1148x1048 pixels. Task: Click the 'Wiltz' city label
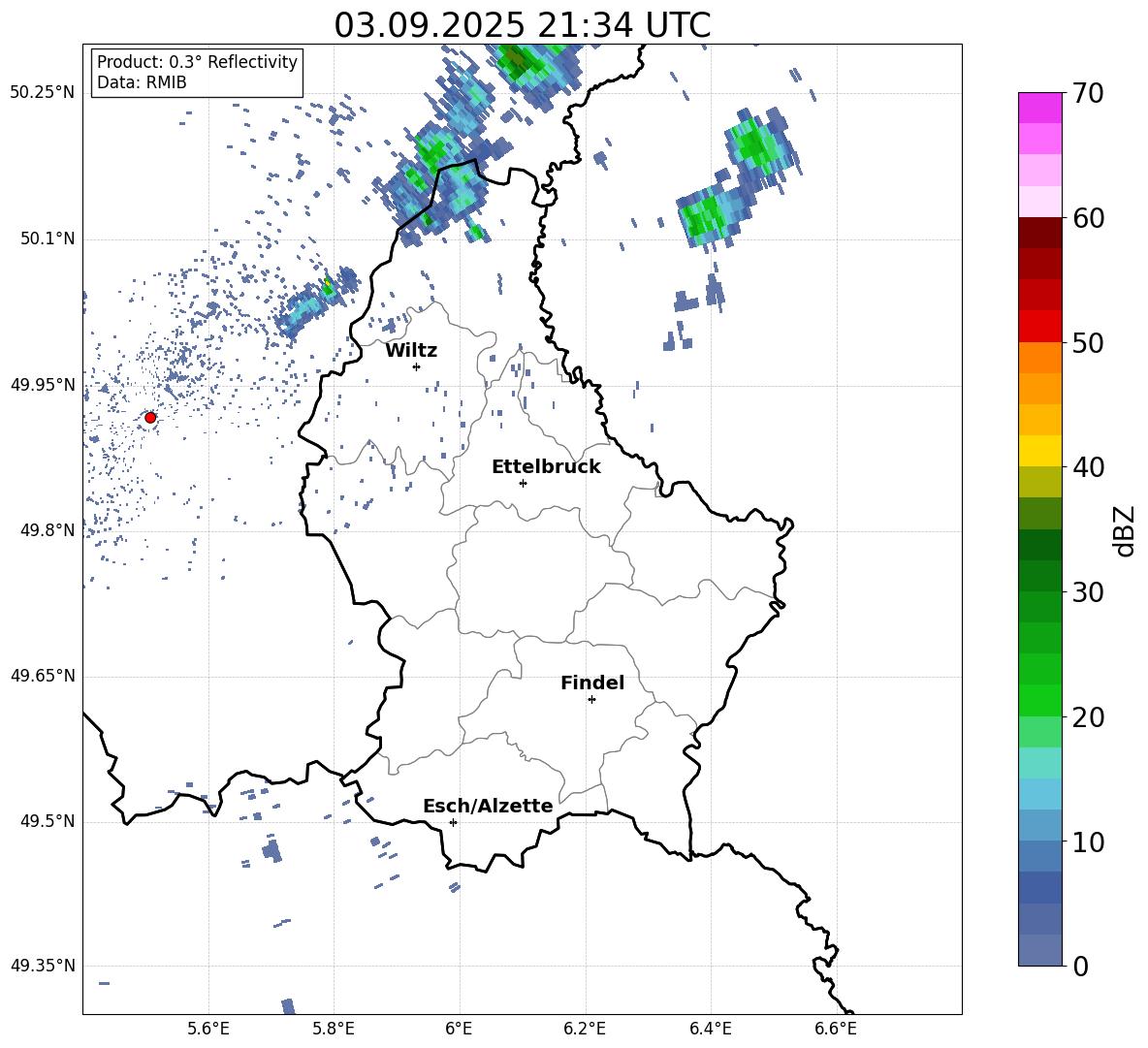click(x=411, y=350)
